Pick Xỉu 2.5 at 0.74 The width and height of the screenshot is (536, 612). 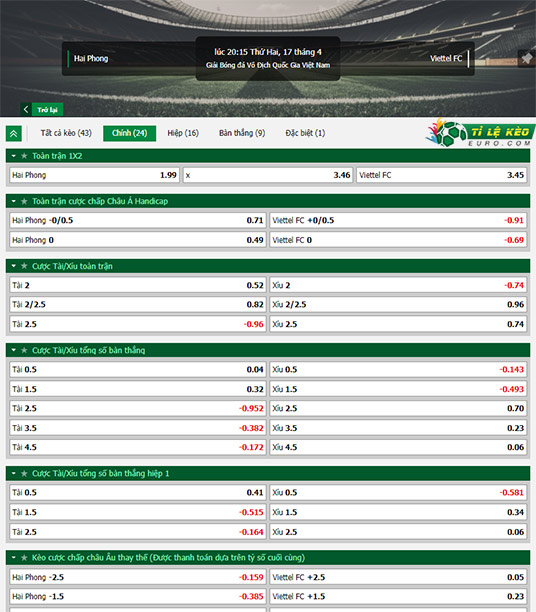pos(398,324)
